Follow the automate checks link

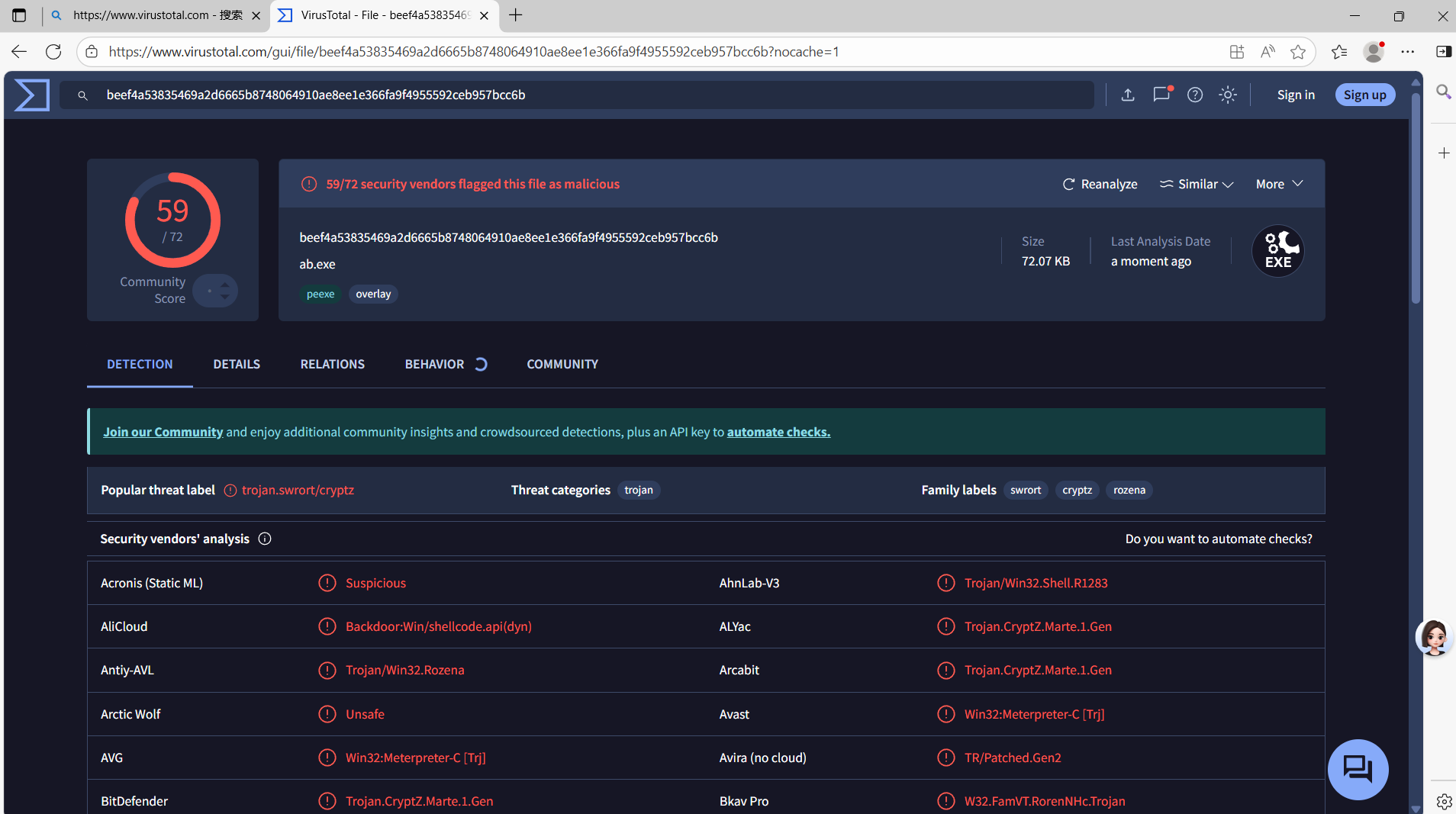[778, 432]
